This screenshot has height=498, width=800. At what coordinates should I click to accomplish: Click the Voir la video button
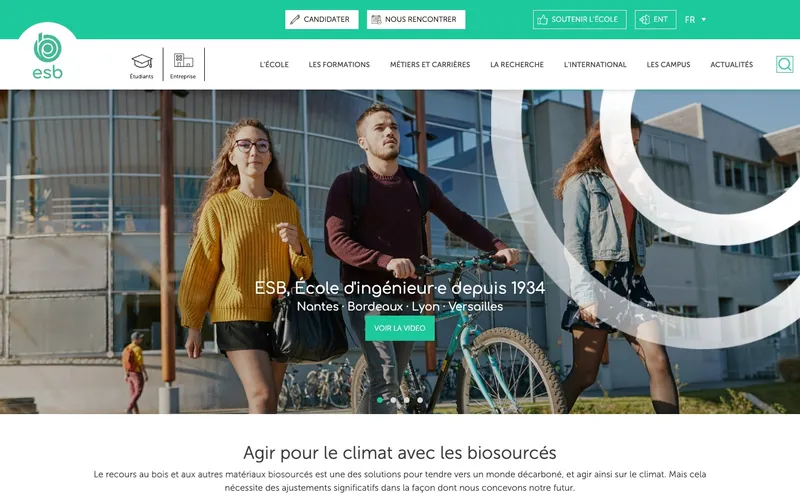(399, 328)
